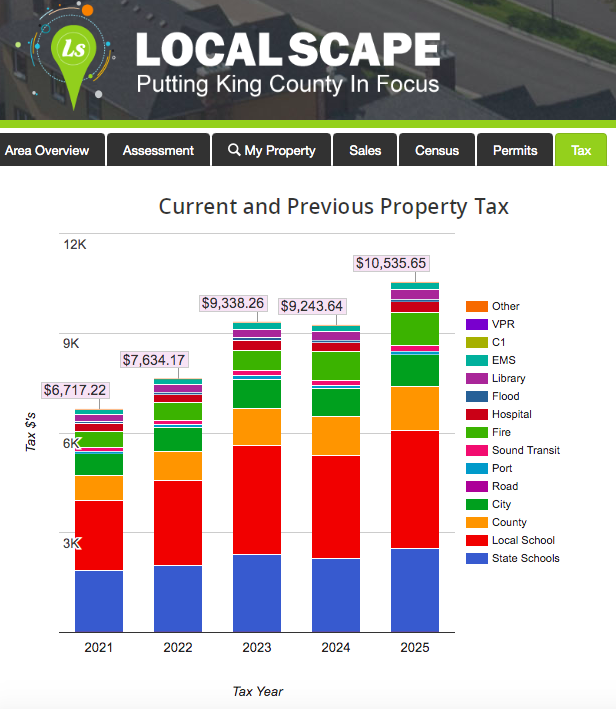Click the VPR purple legend swatch
Screen dimensions: 616x709
coord(476,324)
